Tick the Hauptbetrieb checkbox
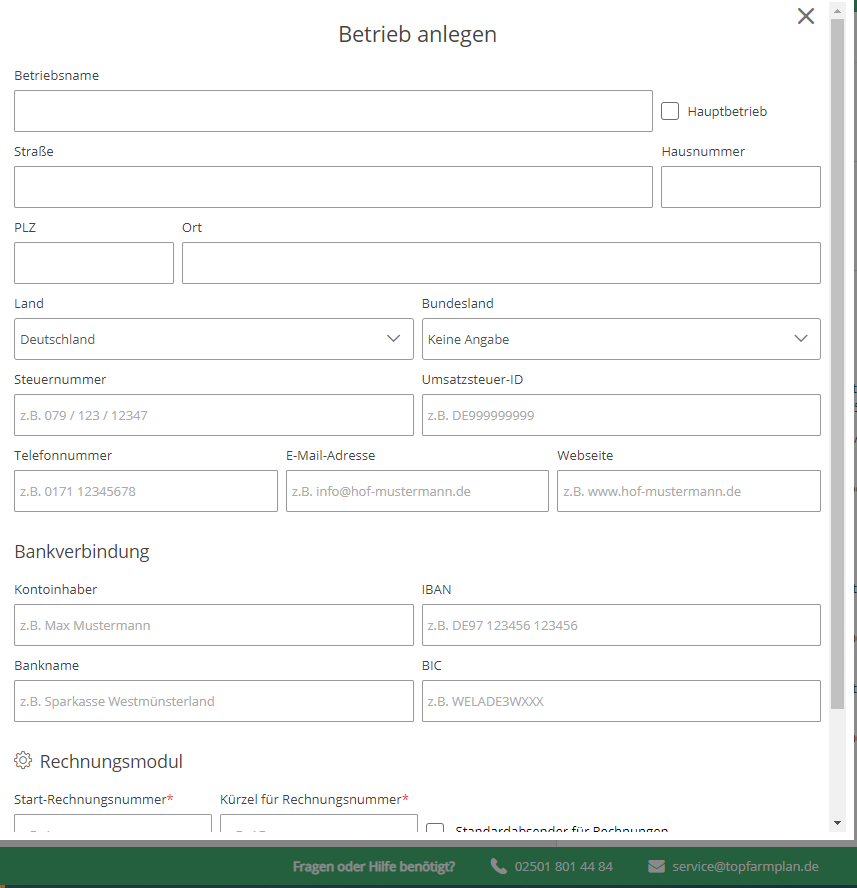857x888 pixels. tap(670, 111)
